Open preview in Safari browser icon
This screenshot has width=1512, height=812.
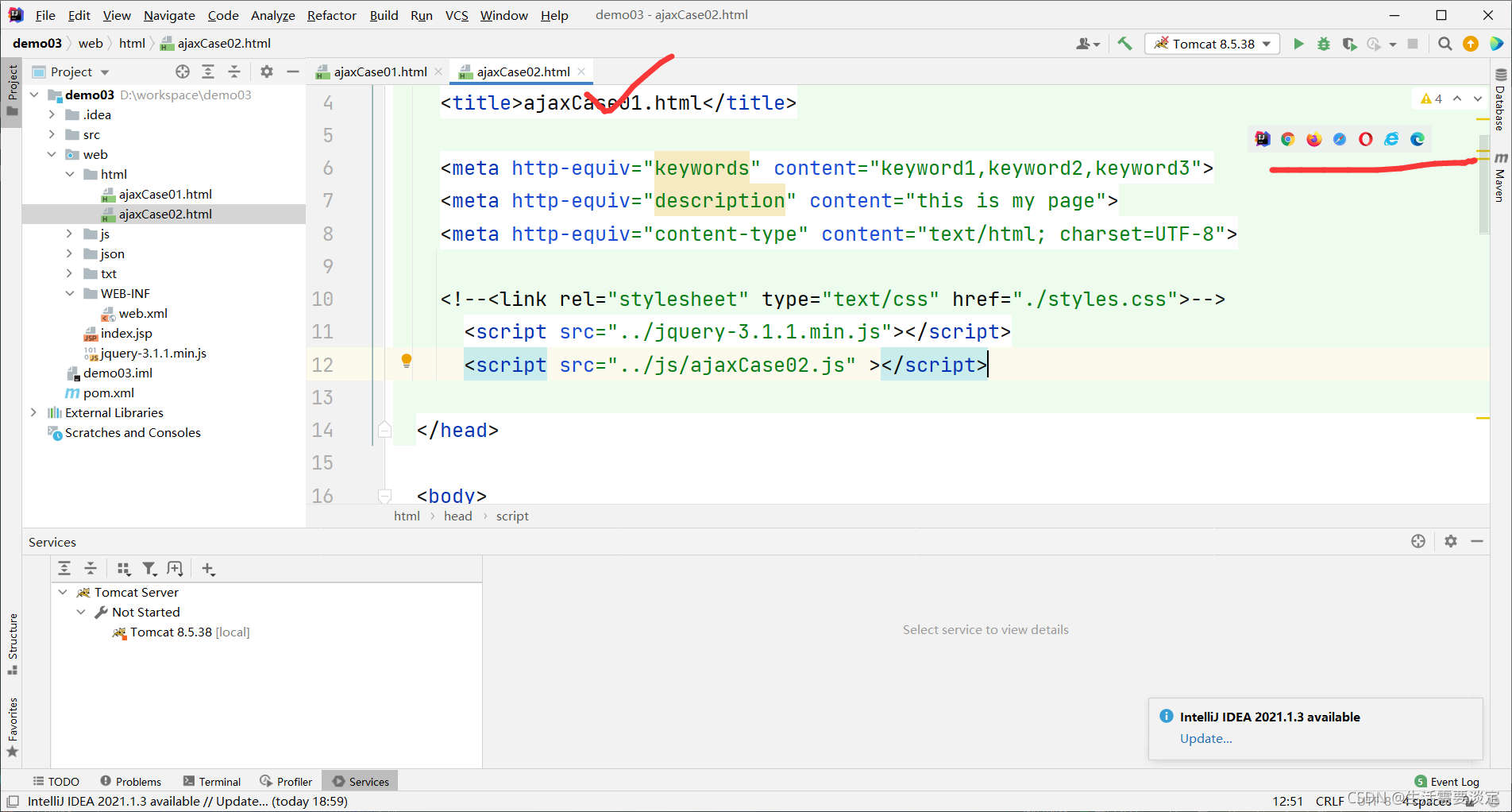pos(1340,139)
